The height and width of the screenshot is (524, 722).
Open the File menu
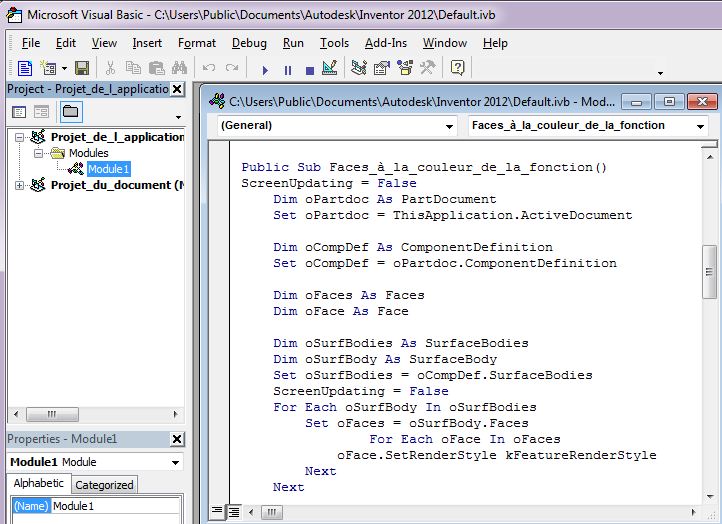pos(31,43)
